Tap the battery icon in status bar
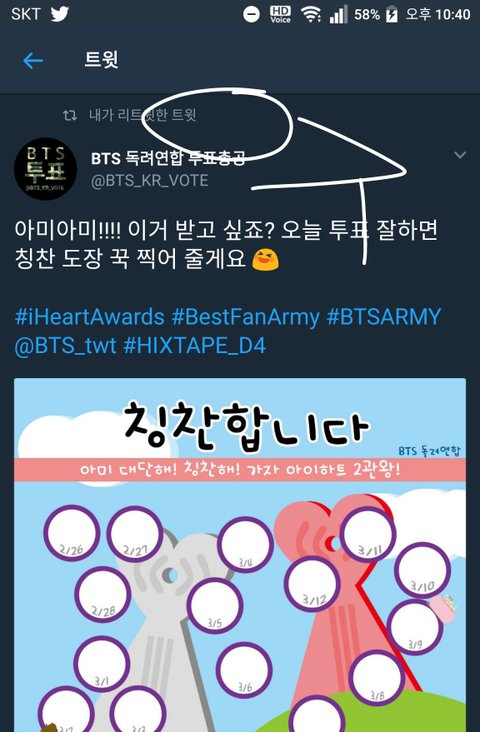The image size is (480, 732). click(x=392, y=14)
